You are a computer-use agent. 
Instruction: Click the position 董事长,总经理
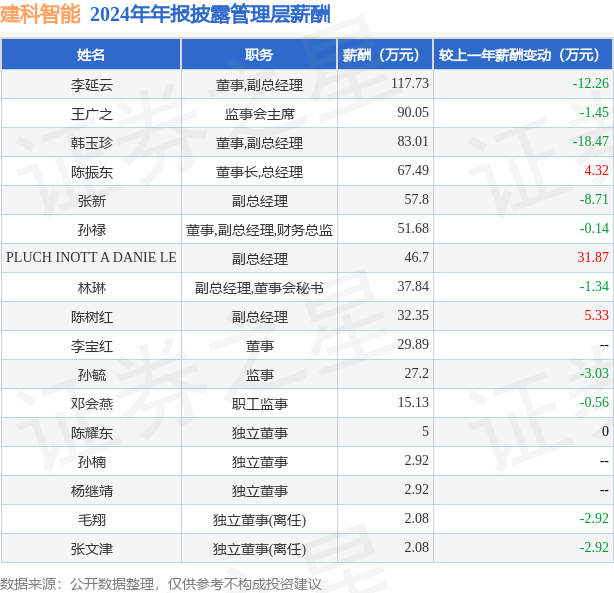point(259,172)
